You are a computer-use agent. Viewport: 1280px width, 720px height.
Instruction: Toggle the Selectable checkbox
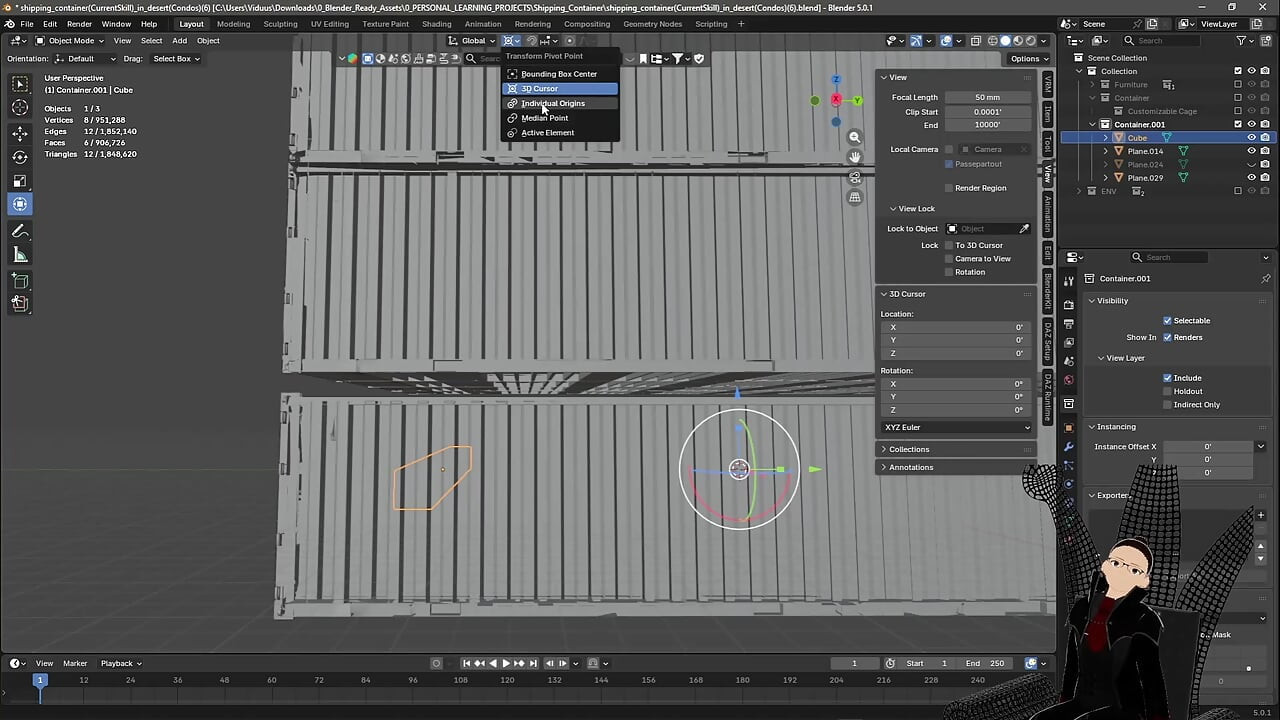click(1167, 321)
